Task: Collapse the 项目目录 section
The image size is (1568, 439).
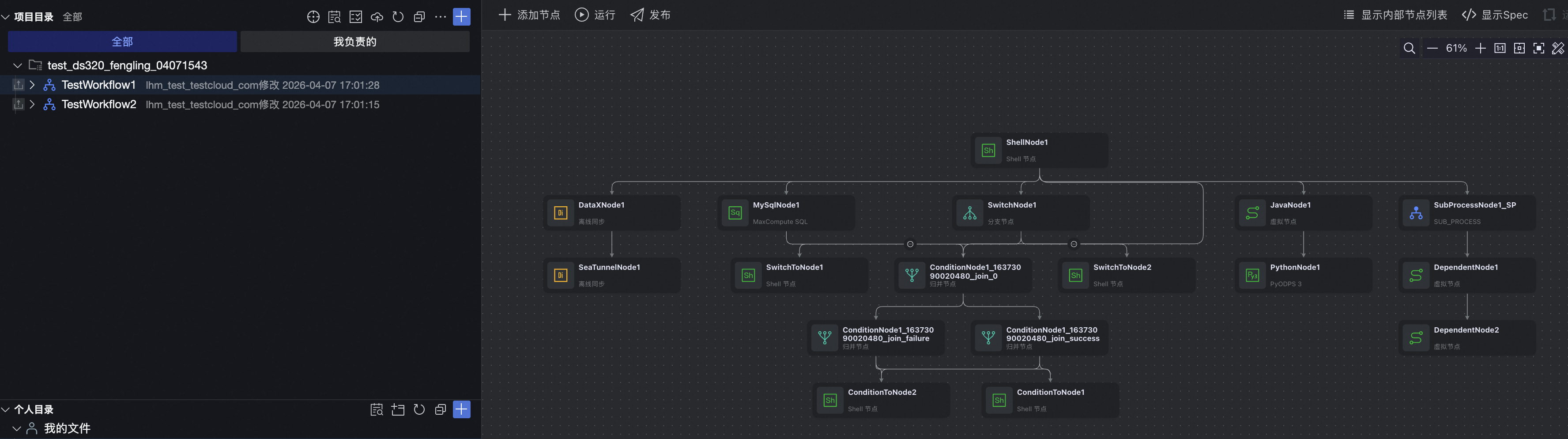Action: pyautogui.click(x=5, y=17)
